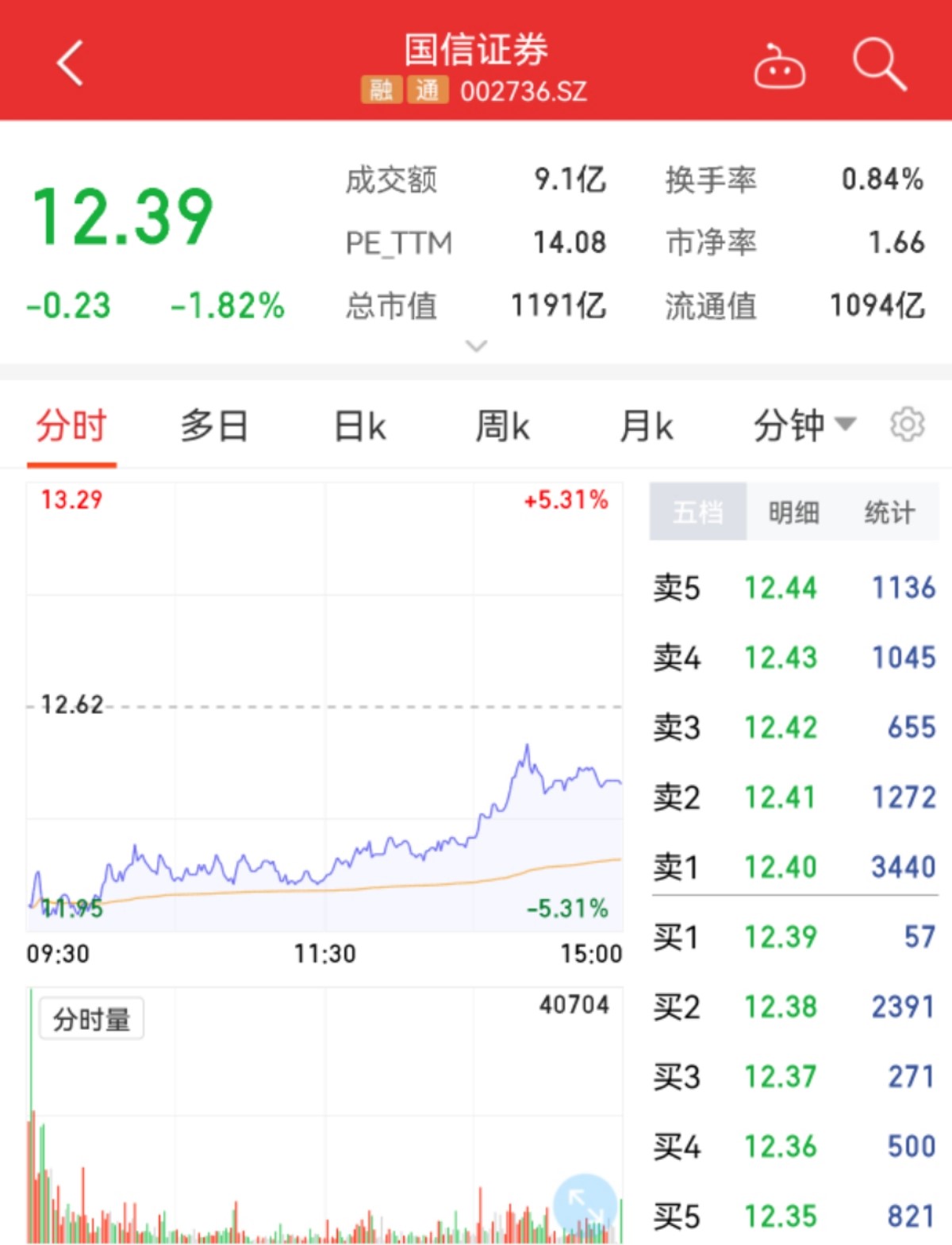Select the 买3 row at 12.37
Viewport: 952px width, 1245px height.
pos(794,1077)
